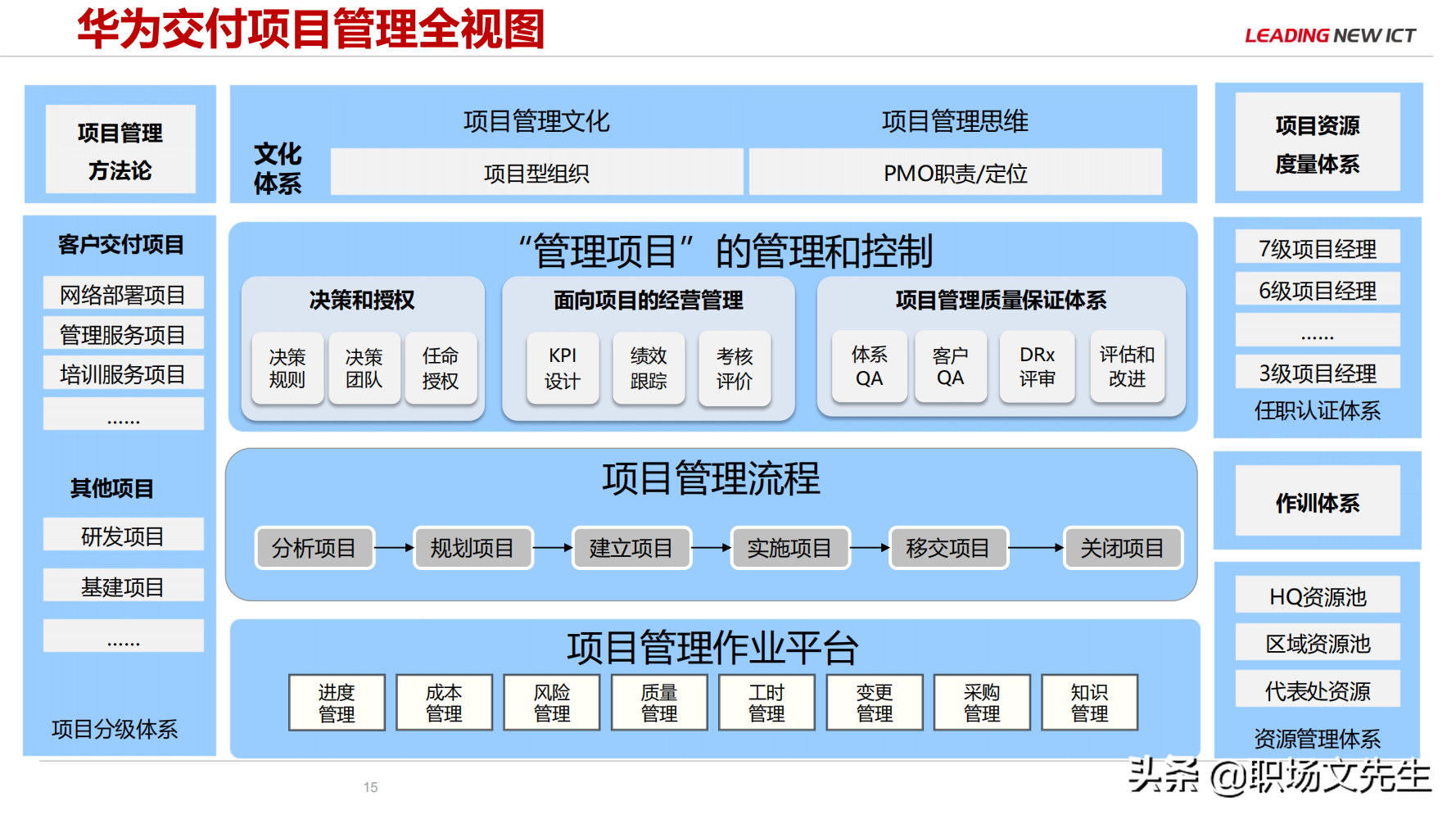The height and width of the screenshot is (819, 1456).
Task: Expand the ellipsis under 培训服务项目
Action: pyautogui.click(x=122, y=414)
